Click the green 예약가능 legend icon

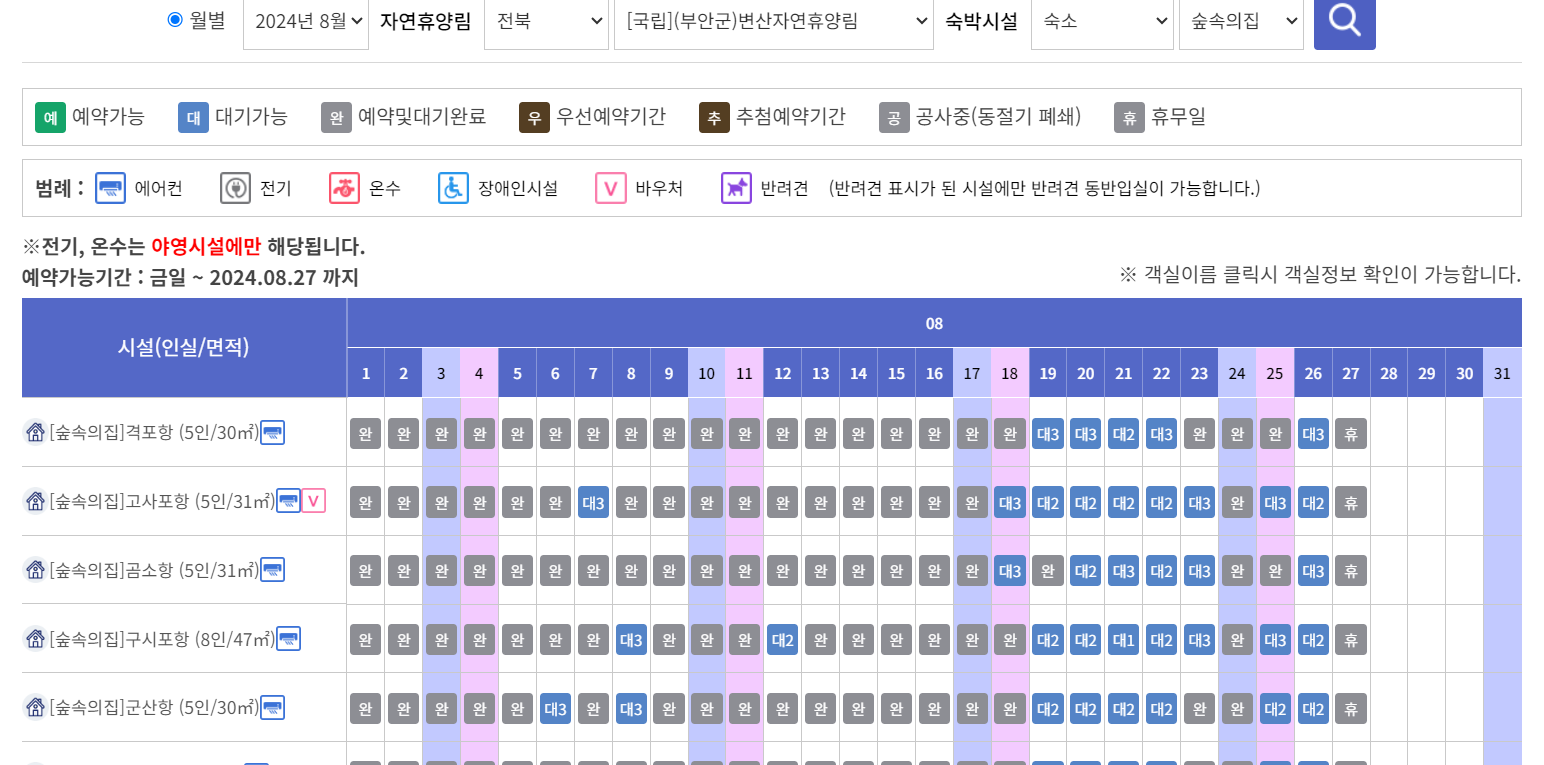pos(50,117)
